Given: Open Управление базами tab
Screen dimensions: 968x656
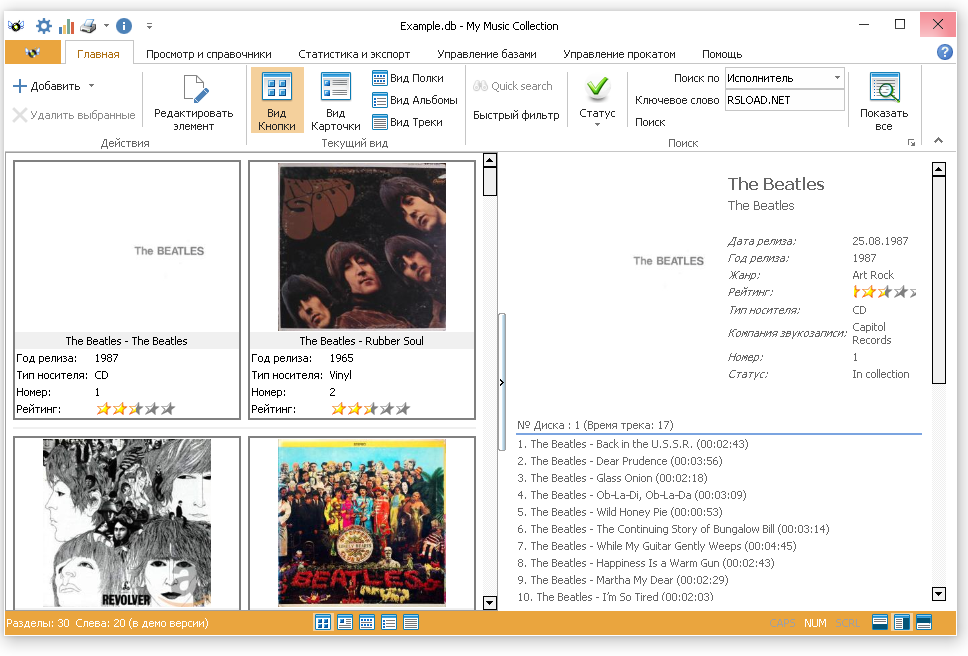Looking at the screenshot, I should [x=486, y=54].
